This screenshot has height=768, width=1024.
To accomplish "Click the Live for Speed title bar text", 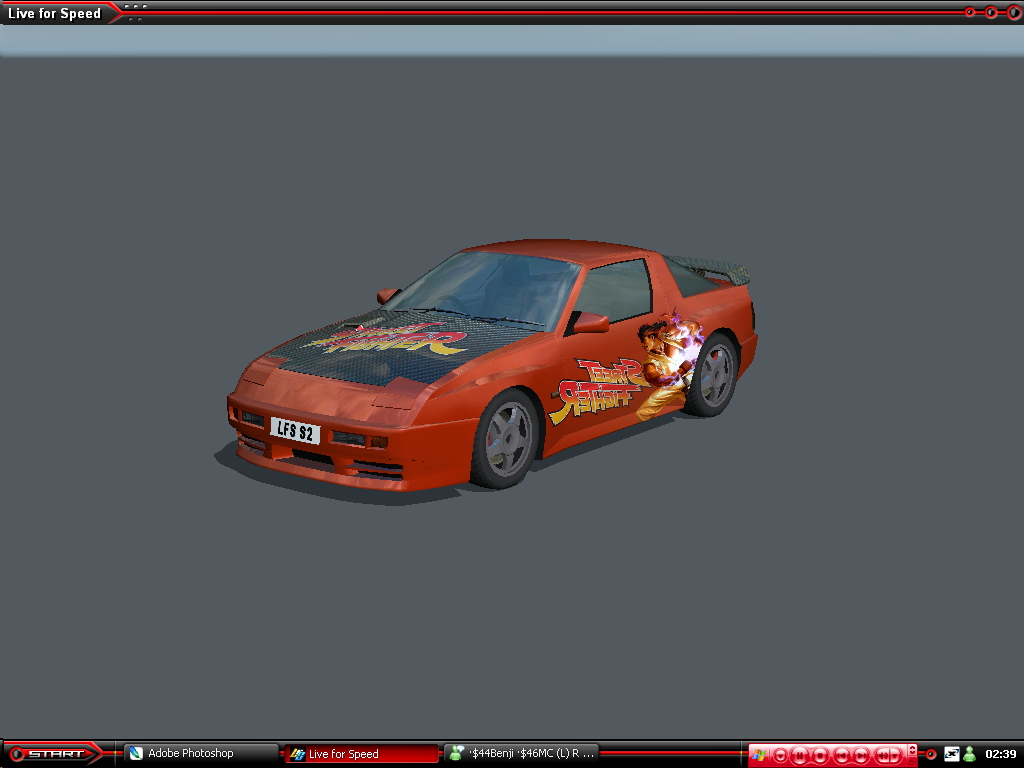I will pyautogui.click(x=54, y=13).
